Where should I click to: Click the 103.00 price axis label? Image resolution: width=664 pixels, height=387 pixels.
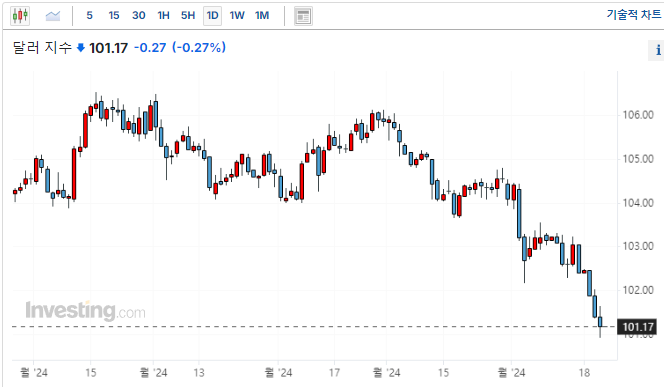(638, 246)
